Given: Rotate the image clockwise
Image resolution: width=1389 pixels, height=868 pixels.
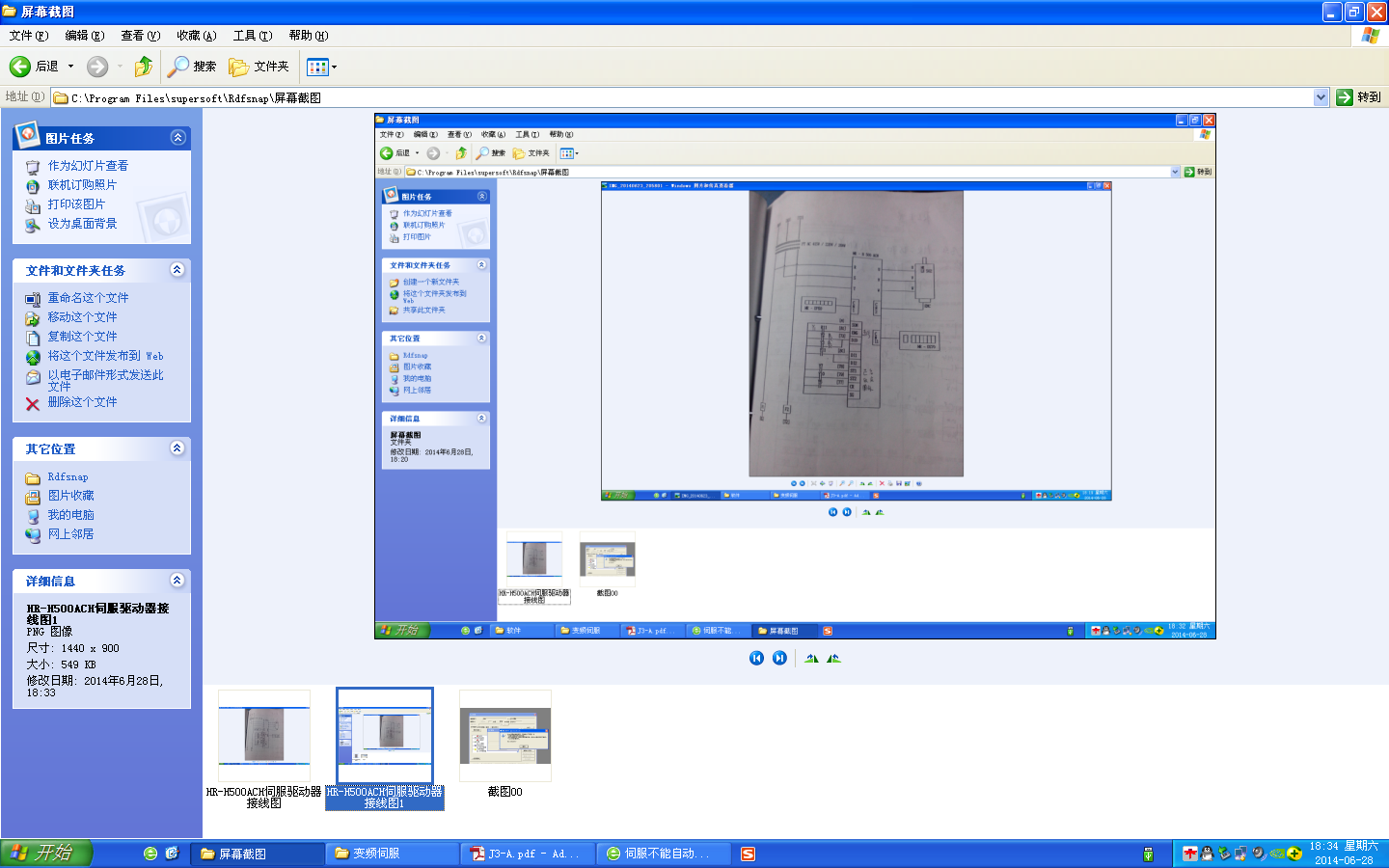Looking at the screenshot, I should [x=811, y=658].
